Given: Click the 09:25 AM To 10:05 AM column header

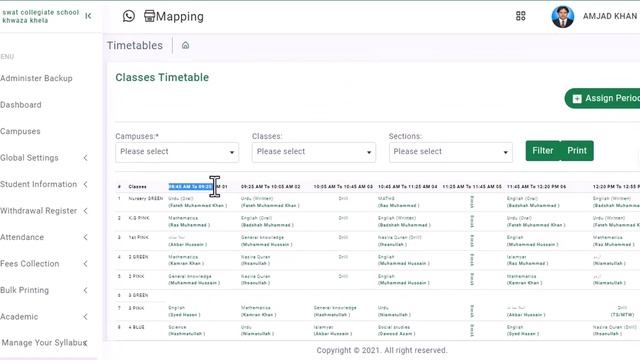Looking at the screenshot, I should click(271, 187).
